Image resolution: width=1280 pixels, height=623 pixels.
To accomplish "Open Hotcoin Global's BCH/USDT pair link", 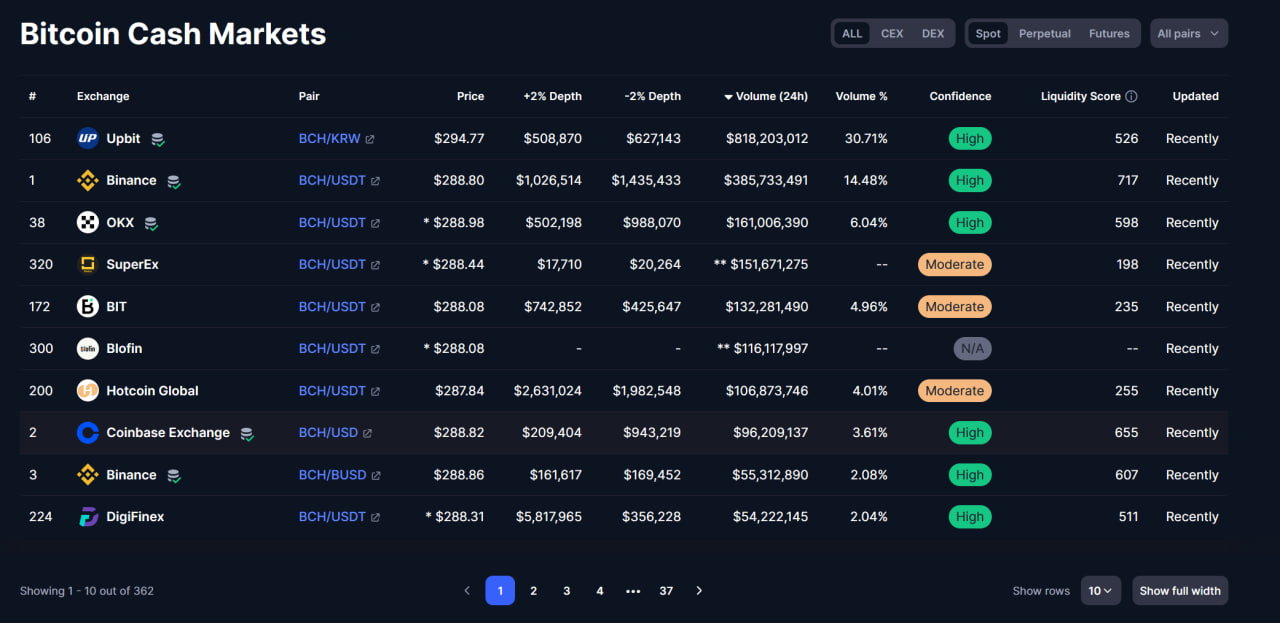I will pyautogui.click(x=332, y=391).
